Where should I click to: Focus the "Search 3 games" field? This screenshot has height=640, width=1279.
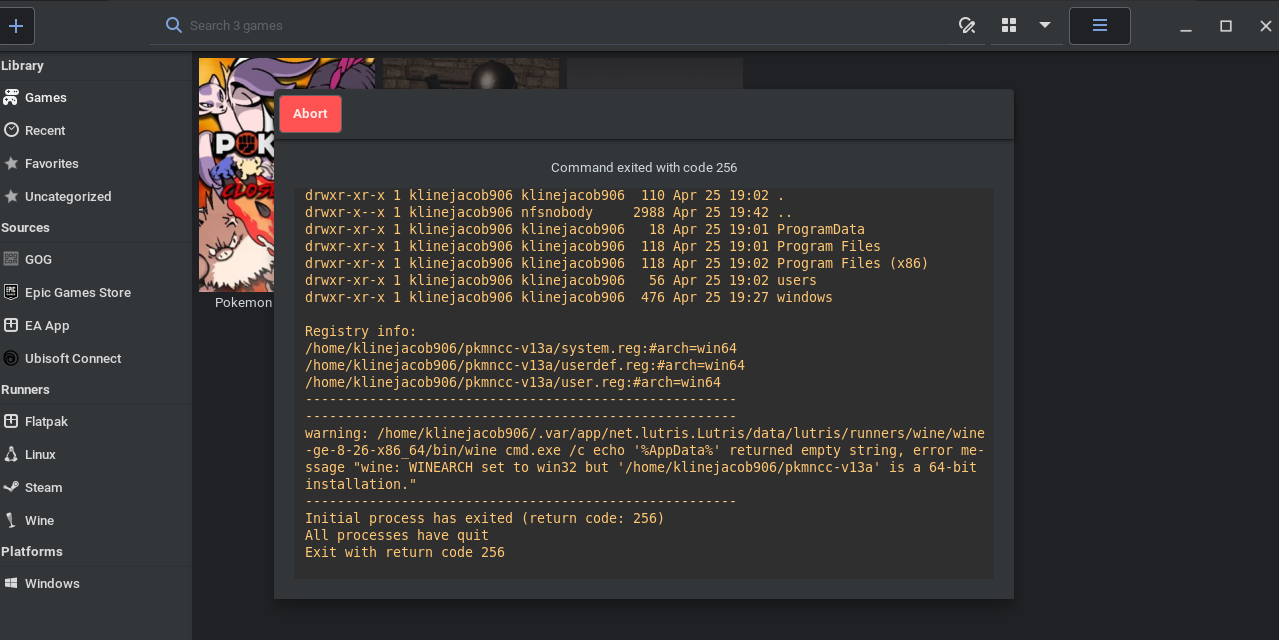tap(550, 26)
